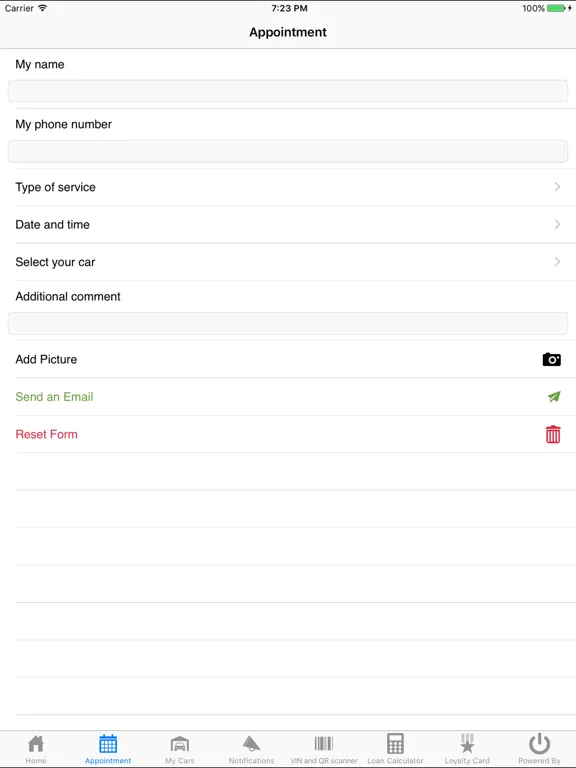This screenshot has width=576, height=768.
Task: Focus the Additional comment text field
Action: tap(288, 324)
